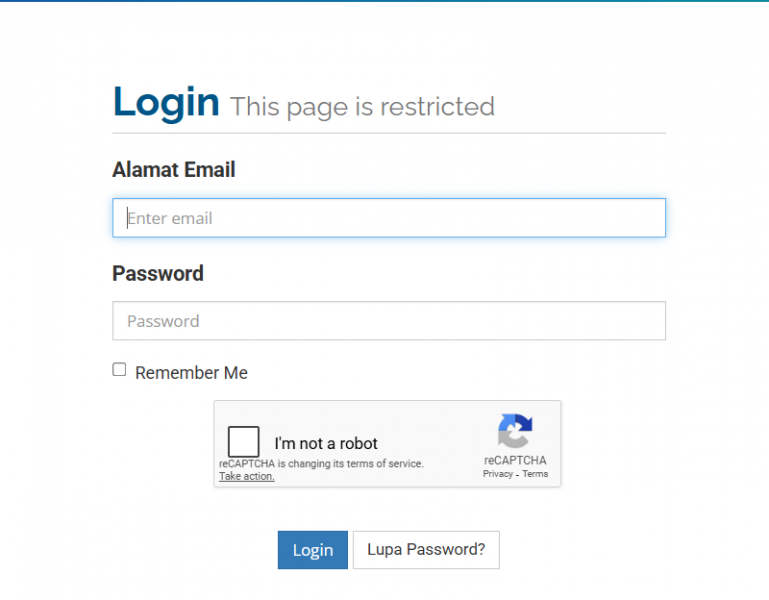Open the reCAPTCHA Terms link
This screenshot has width=769, height=600.
pyautogui.click(x=535, y=474)
